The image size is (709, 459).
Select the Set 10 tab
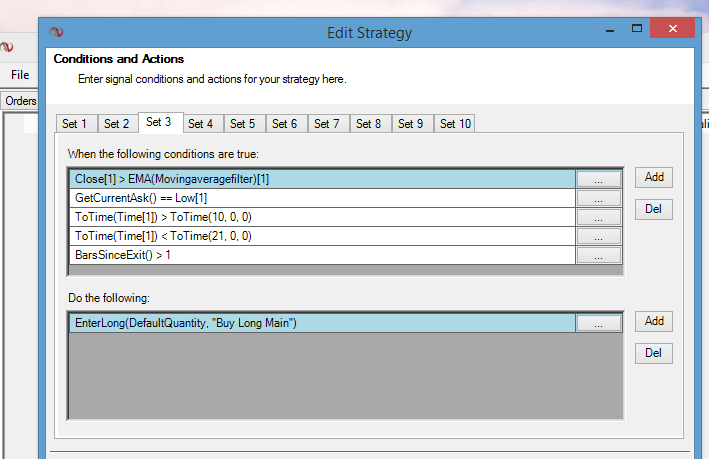click(455, 124)
